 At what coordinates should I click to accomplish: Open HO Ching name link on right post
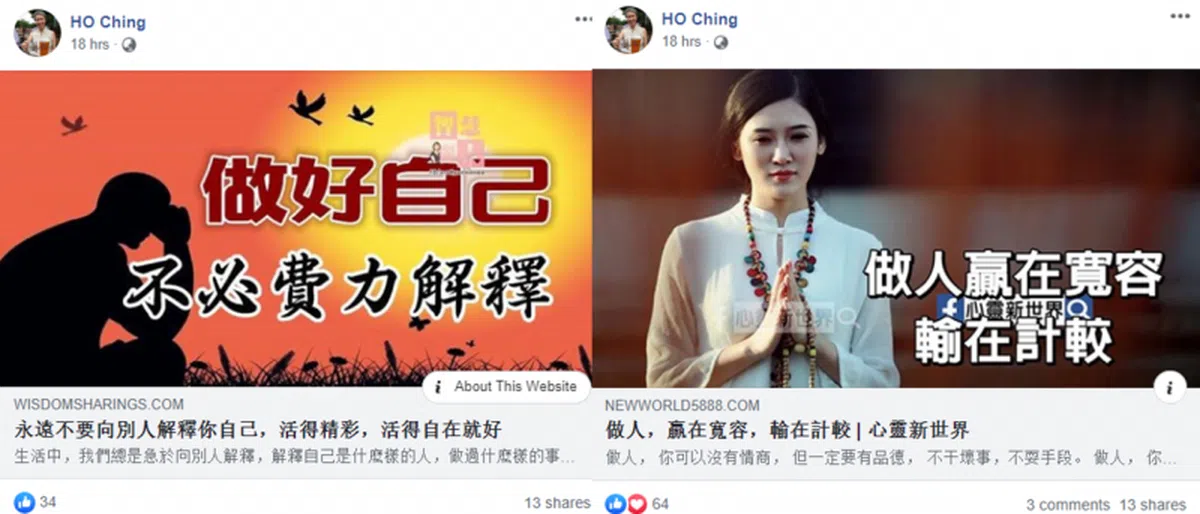pyautogui.click(x=700, y=20)
